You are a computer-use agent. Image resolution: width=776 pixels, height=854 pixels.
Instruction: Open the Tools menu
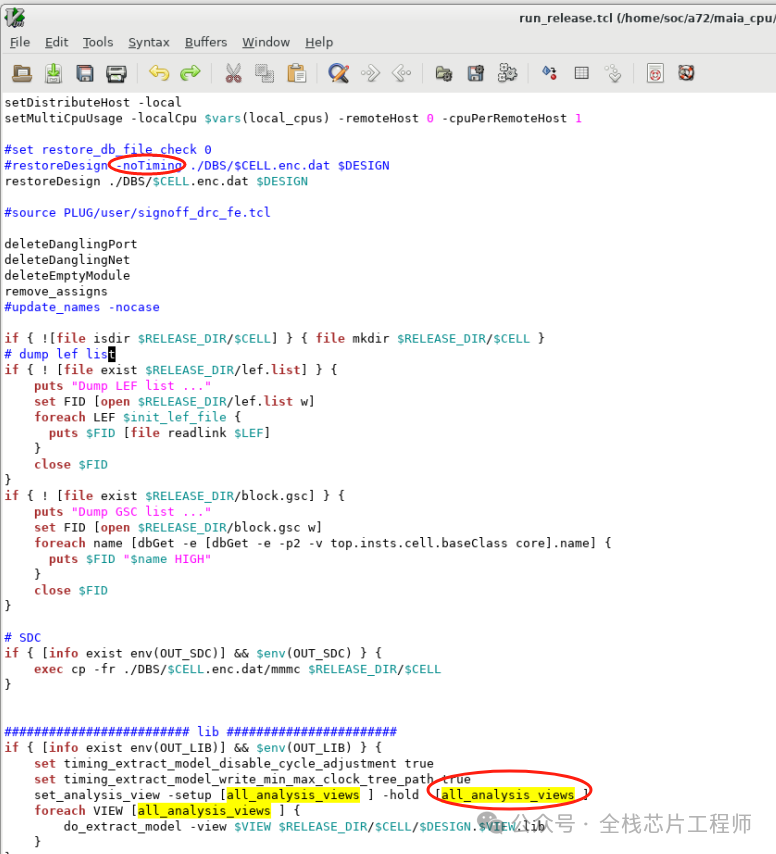pos(98,42)
